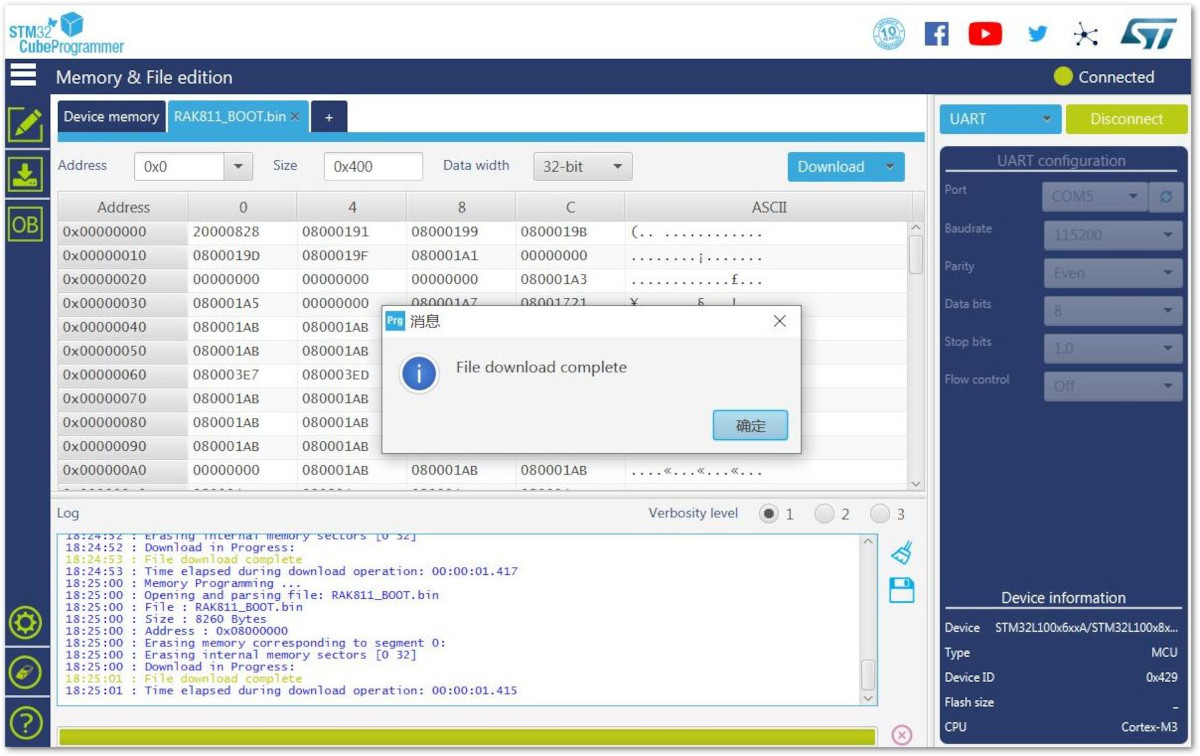Screen dimensions: 1200x756
Task: Open Memory & File edition pencil icon
Action: tap(24, 124)
